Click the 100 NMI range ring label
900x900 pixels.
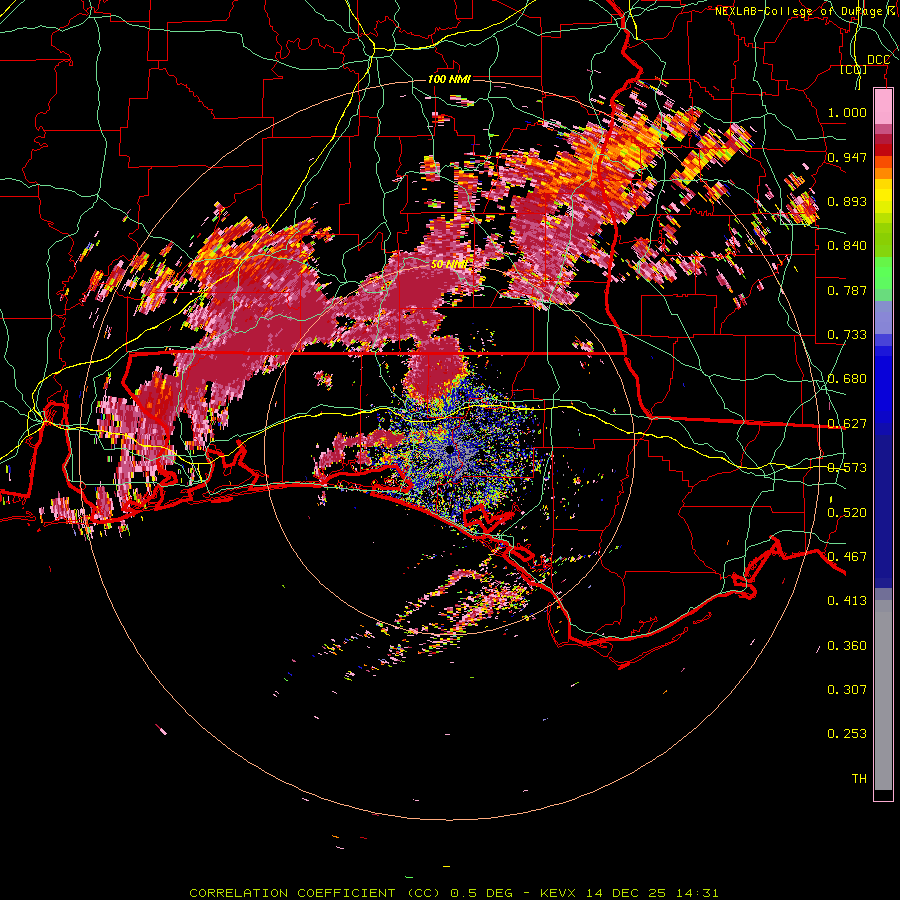pos(449,79)
